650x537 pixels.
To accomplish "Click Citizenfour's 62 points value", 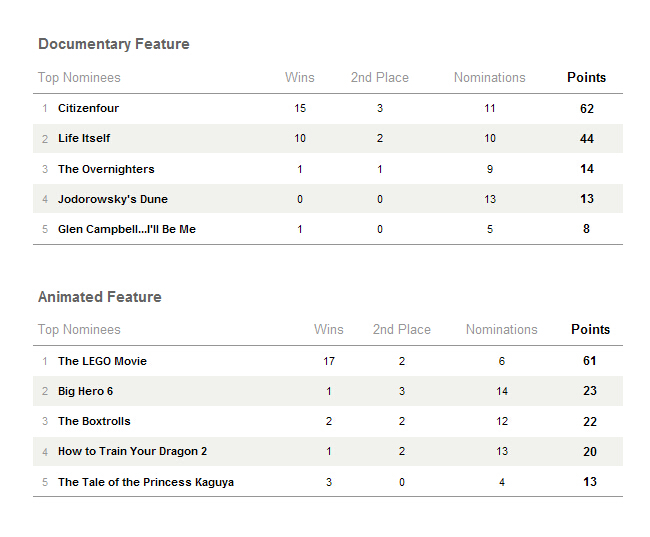I will [587, 108].
